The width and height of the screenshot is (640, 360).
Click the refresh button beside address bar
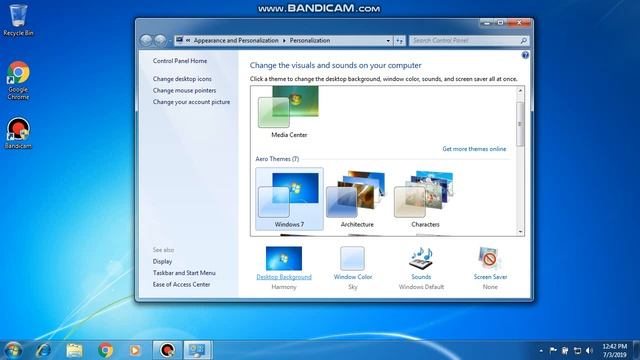pos(400,40)
